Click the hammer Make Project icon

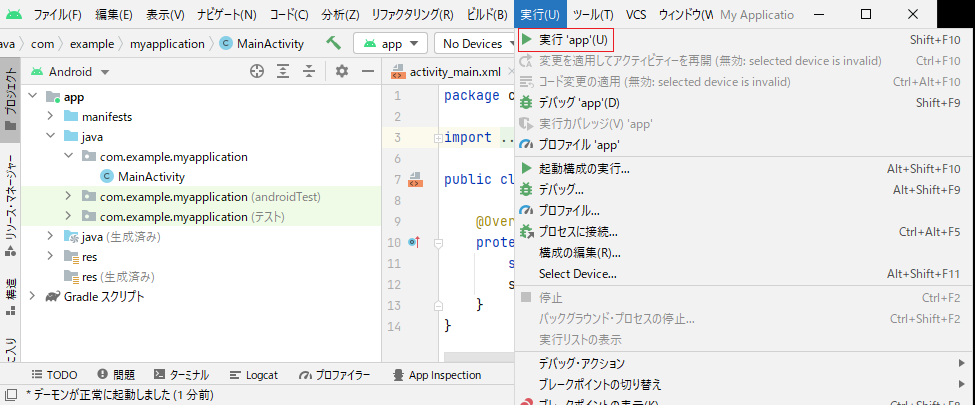click(x=333, y=43)
